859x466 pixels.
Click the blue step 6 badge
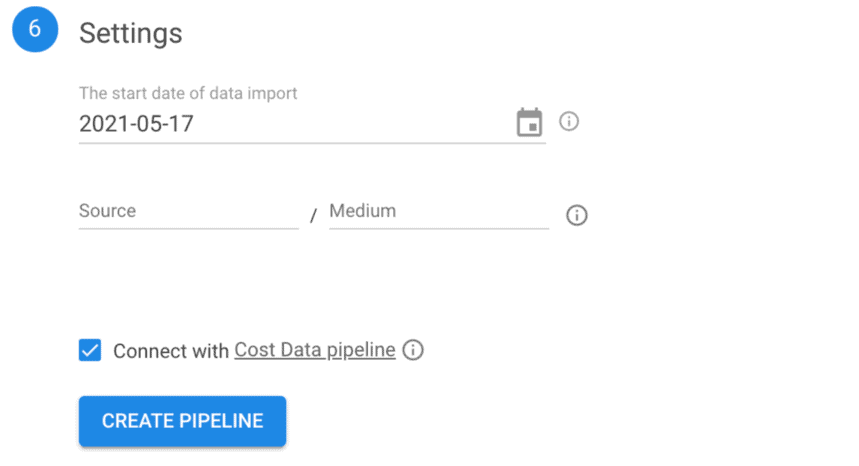click(x=35, y=29)
